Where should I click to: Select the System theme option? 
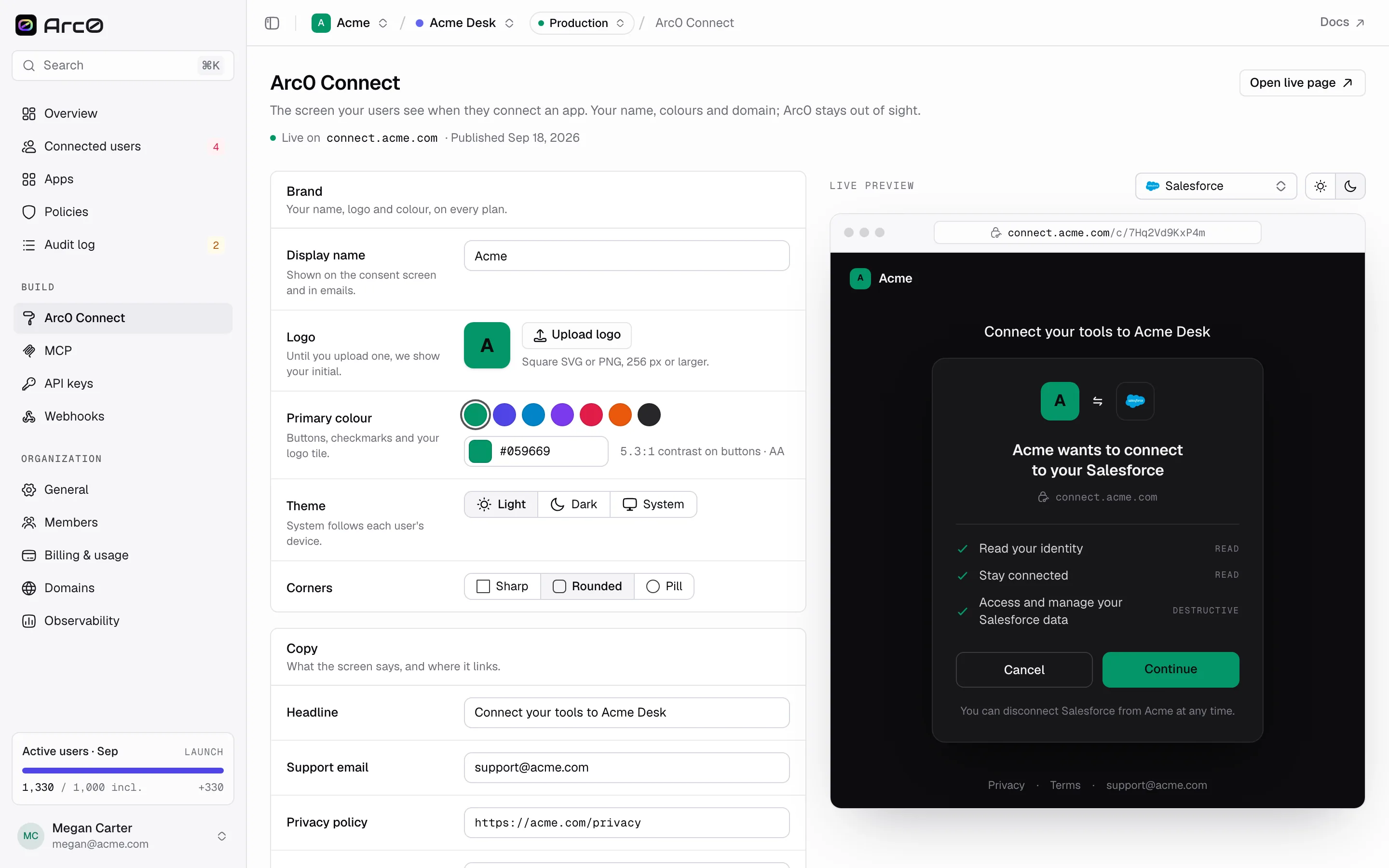pyautogui.click(x=653, y=504)
